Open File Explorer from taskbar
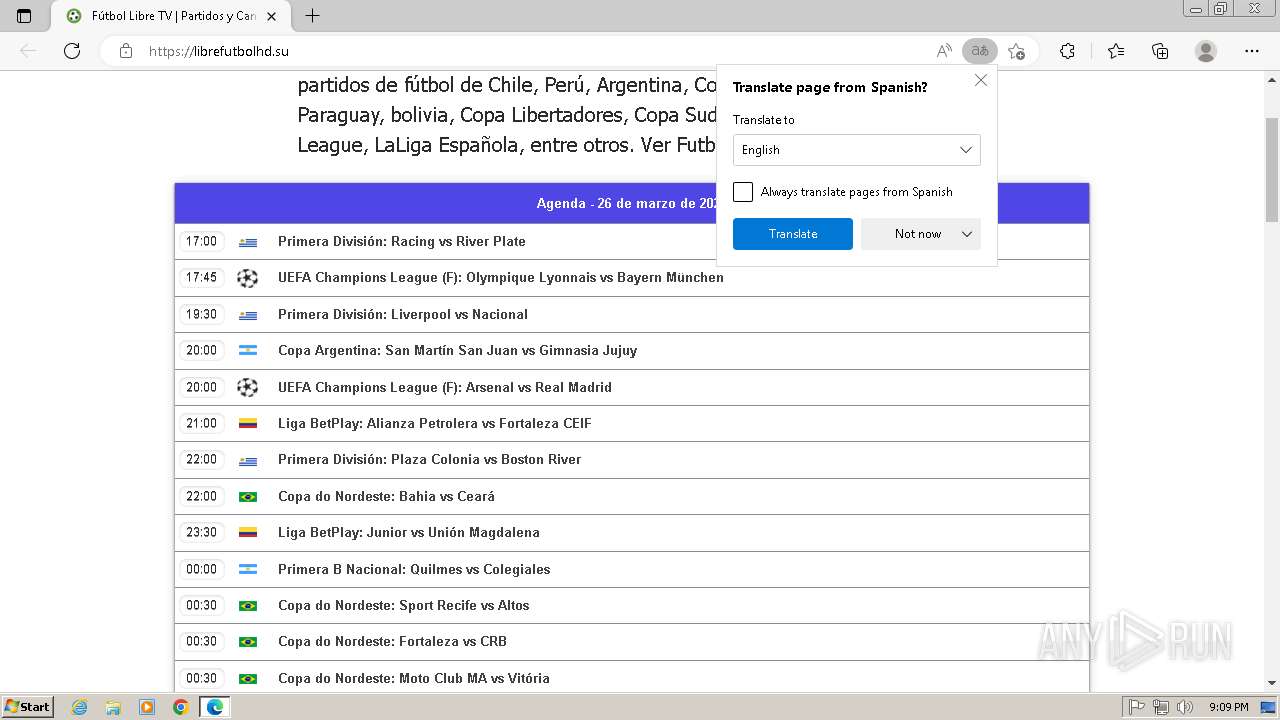This screenshot has height=720, width=1280. [113, 707]
